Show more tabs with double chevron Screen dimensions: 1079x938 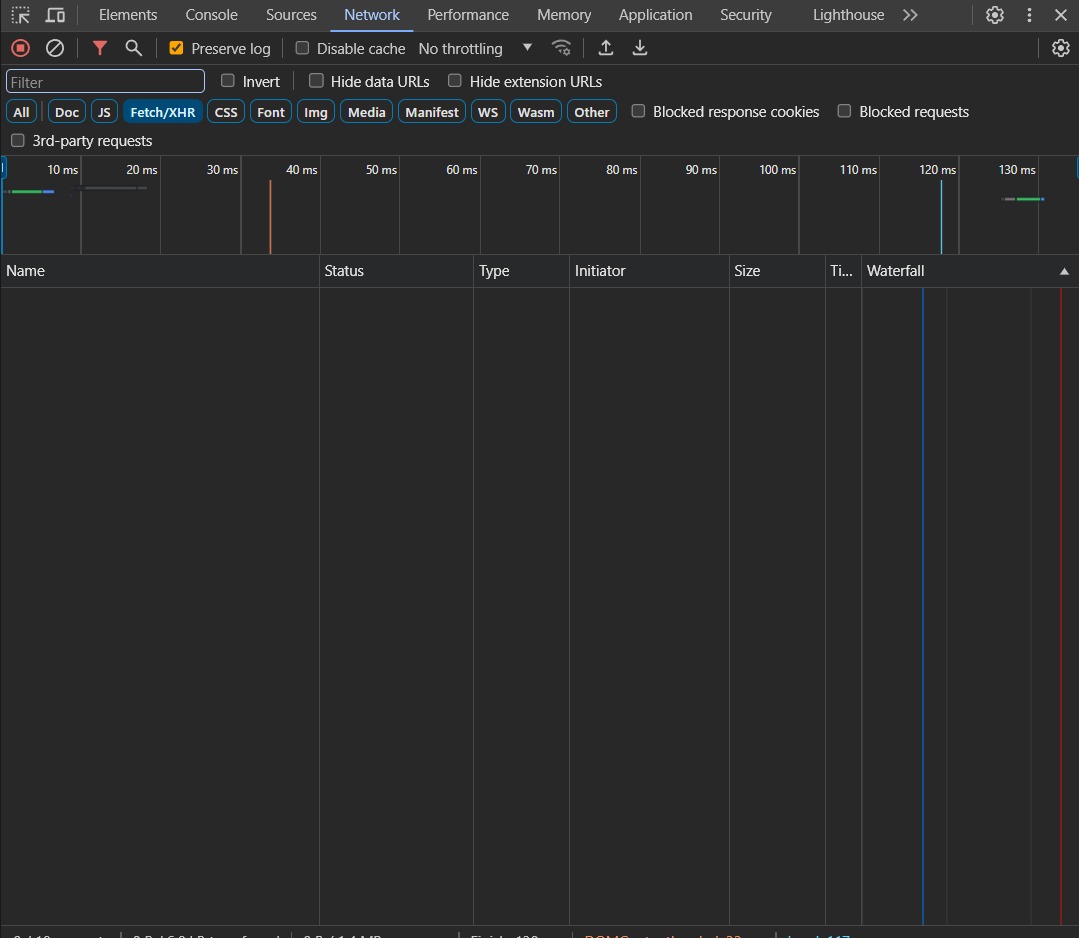(910, 15)
